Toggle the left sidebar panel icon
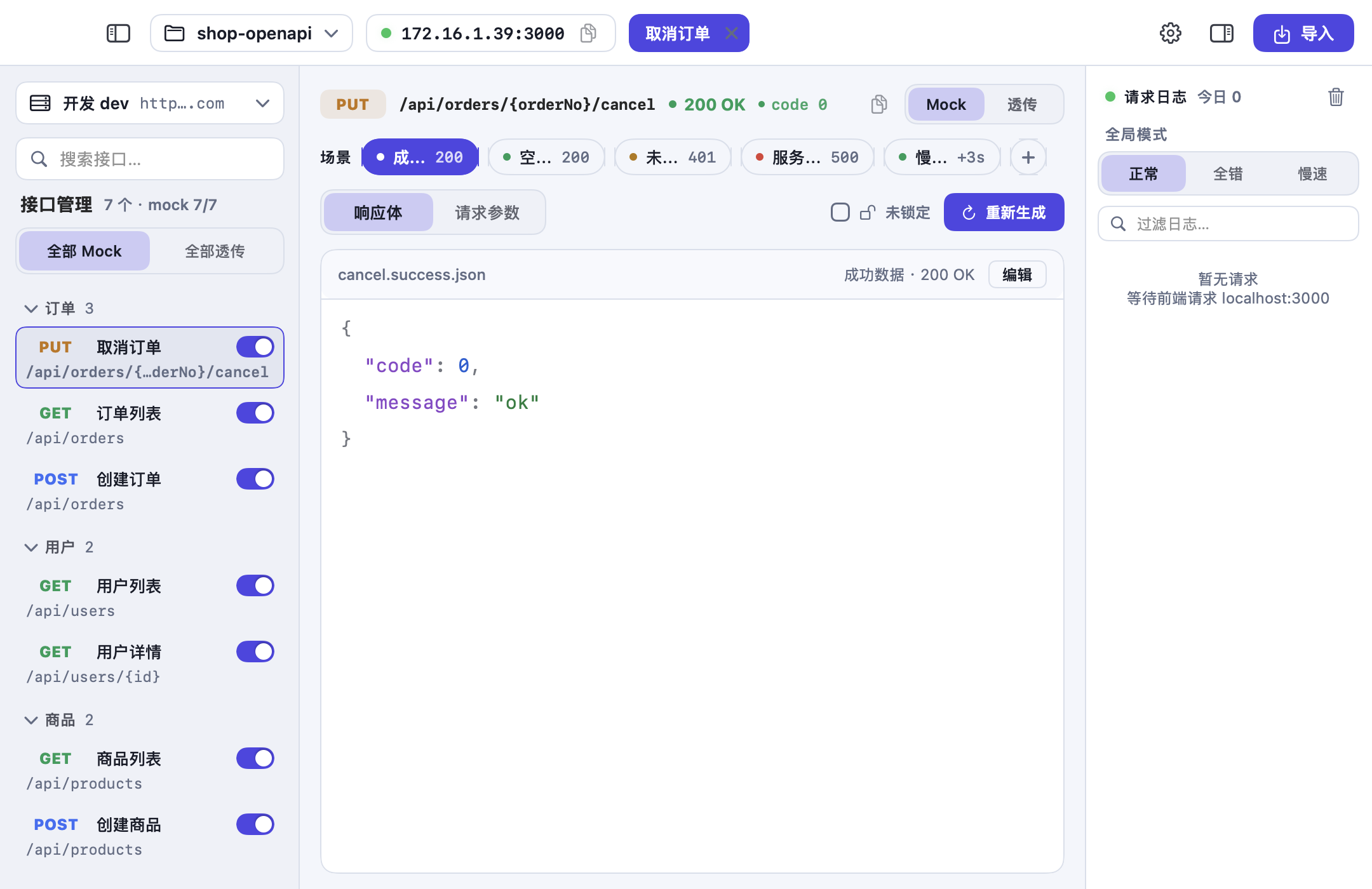This screenshot has width=1372, height=889. 118,33
